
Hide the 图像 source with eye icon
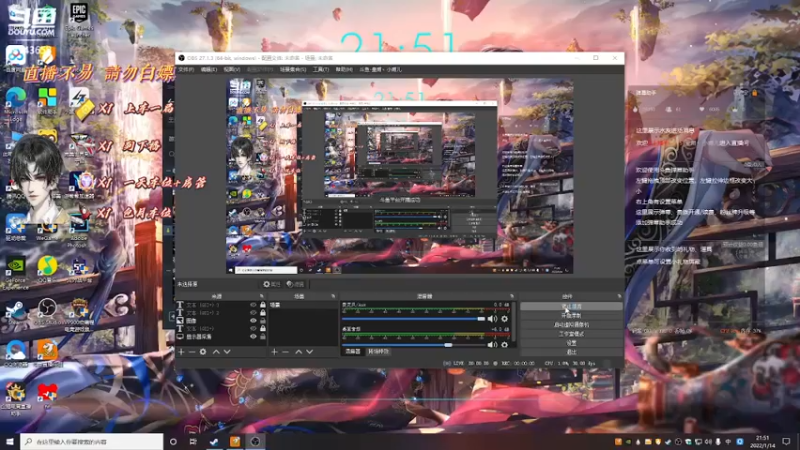point(253,321)
